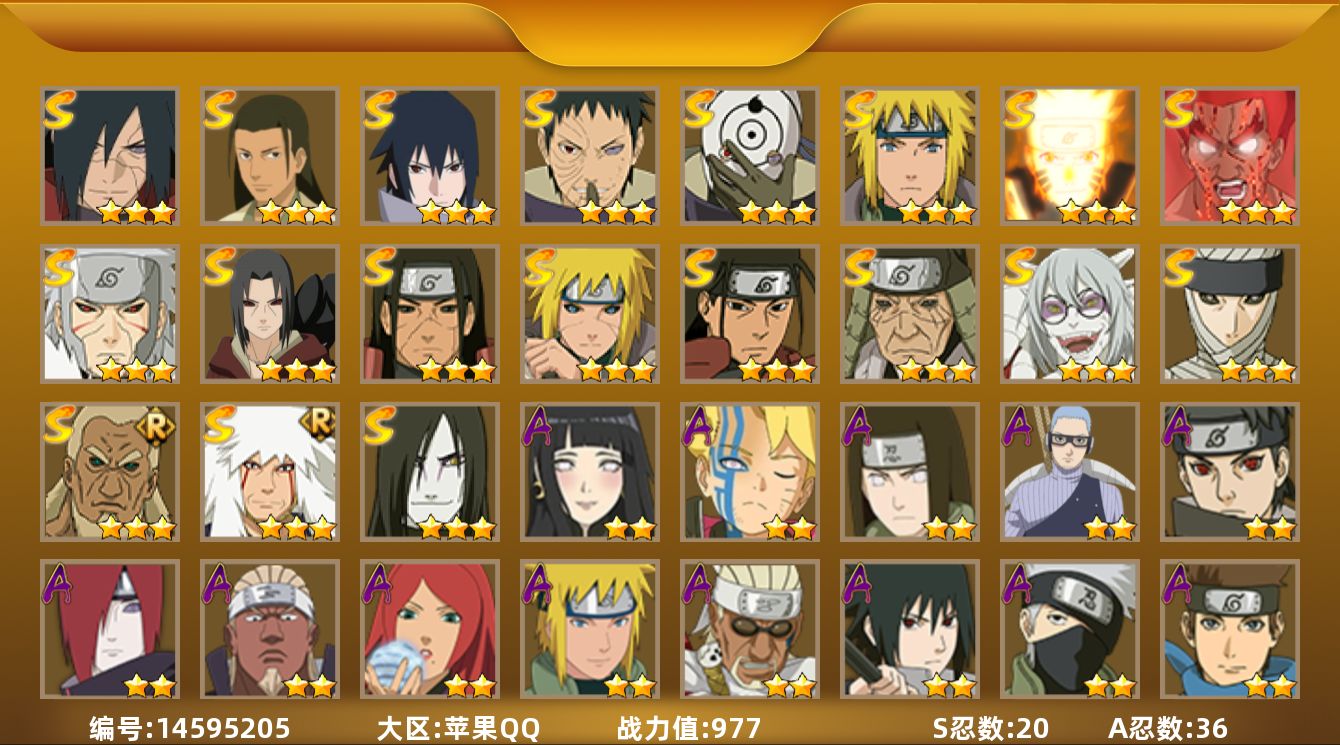The width and height of the screenshot is (1340, 745).
Task: Click the S rank icon on Madara card
Action: point(60,109)
